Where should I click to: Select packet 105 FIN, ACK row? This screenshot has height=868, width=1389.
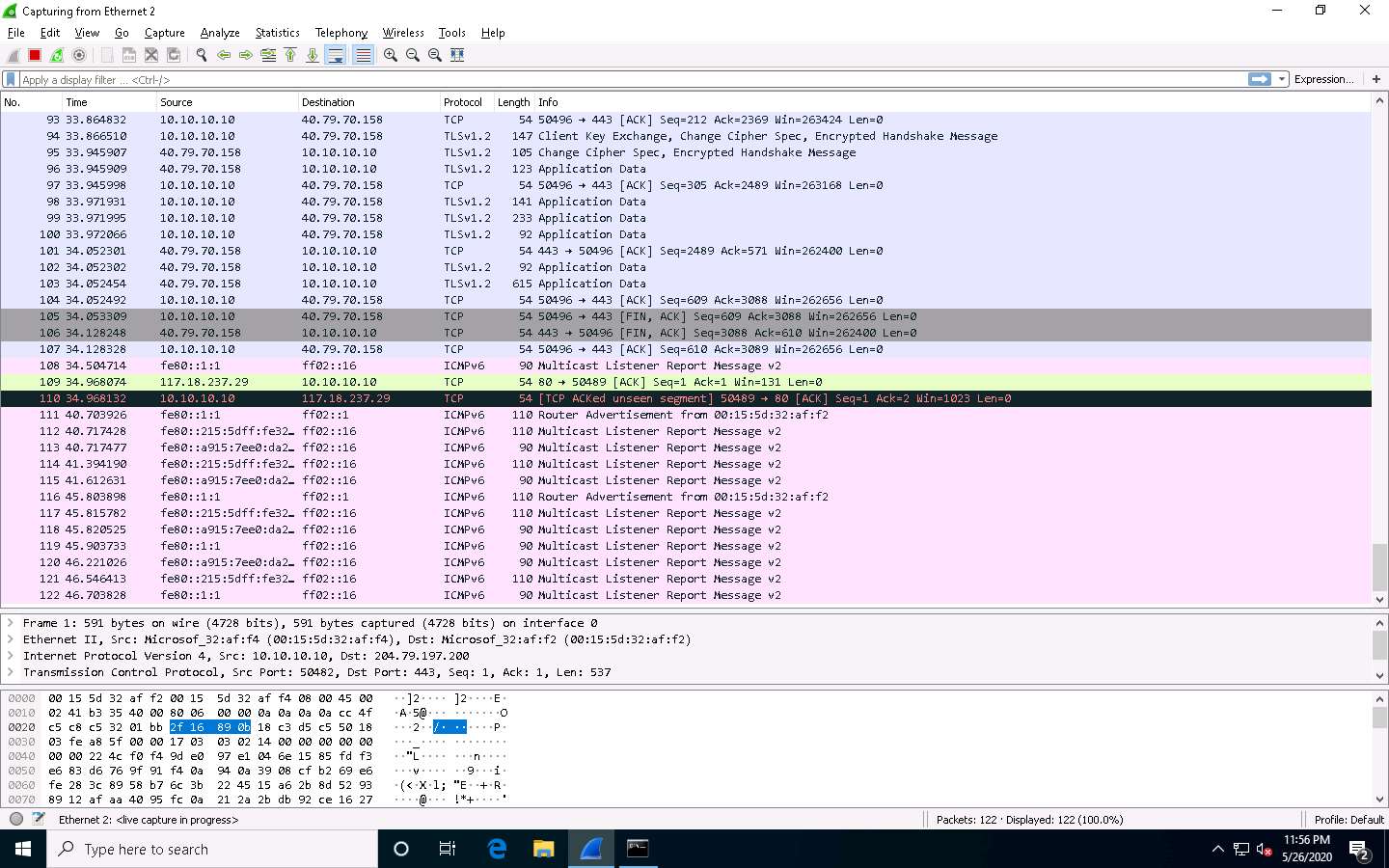click(x=686, y=316)
